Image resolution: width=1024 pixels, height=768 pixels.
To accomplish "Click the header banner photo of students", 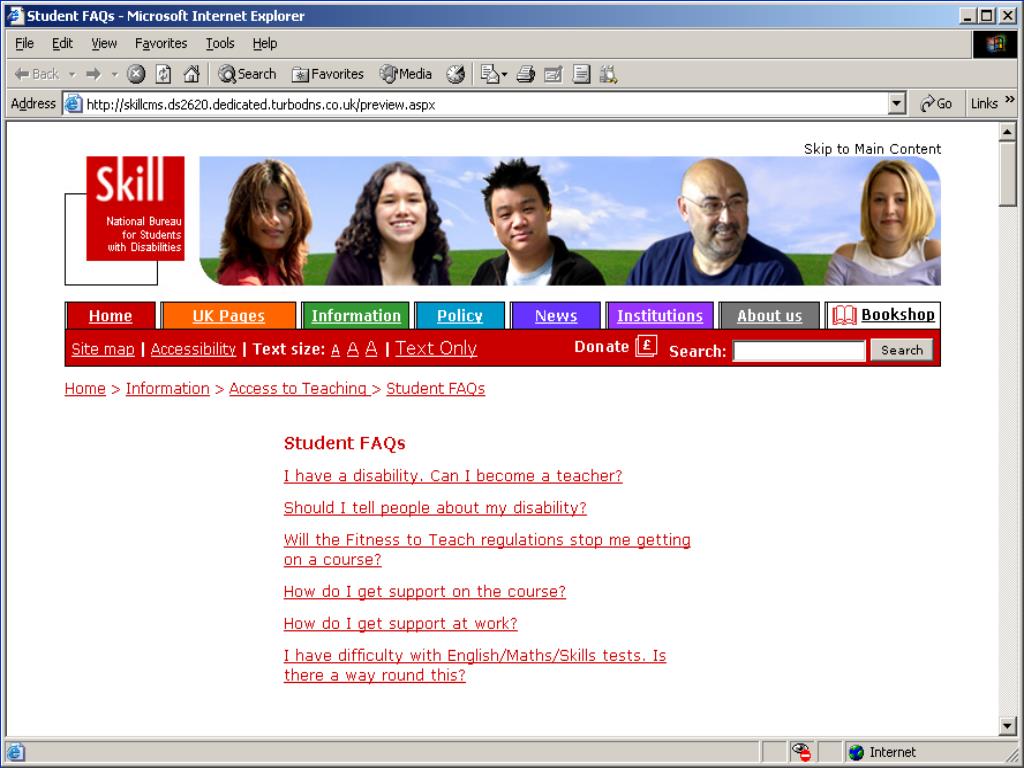I will tap(570, 221).
